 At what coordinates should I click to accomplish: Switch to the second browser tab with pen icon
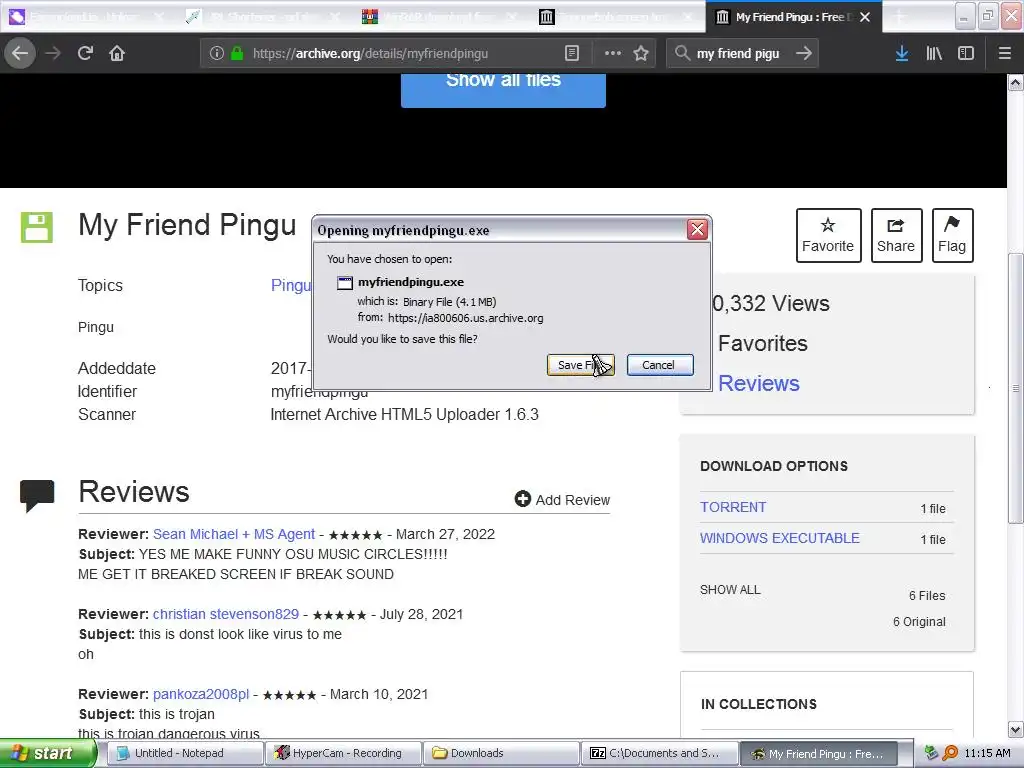coord(264,17)
